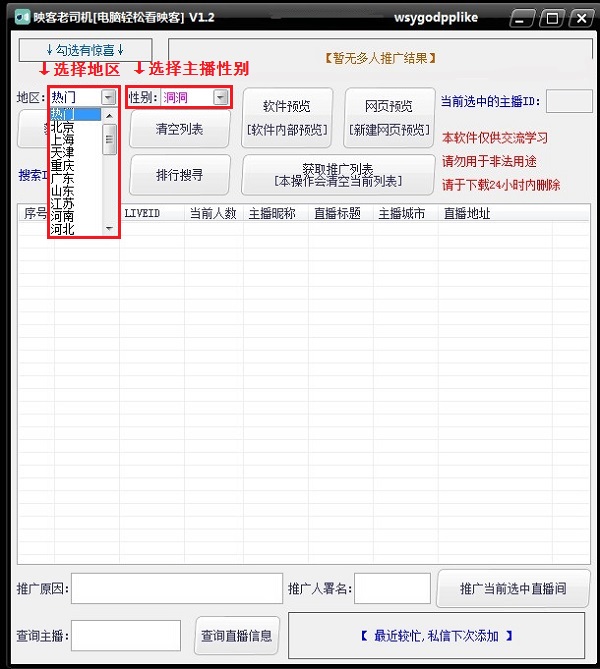The width and height of the screenshot is (600, 669).
Task: Minimize the 映客老司机 window
Action: point(521,18)
